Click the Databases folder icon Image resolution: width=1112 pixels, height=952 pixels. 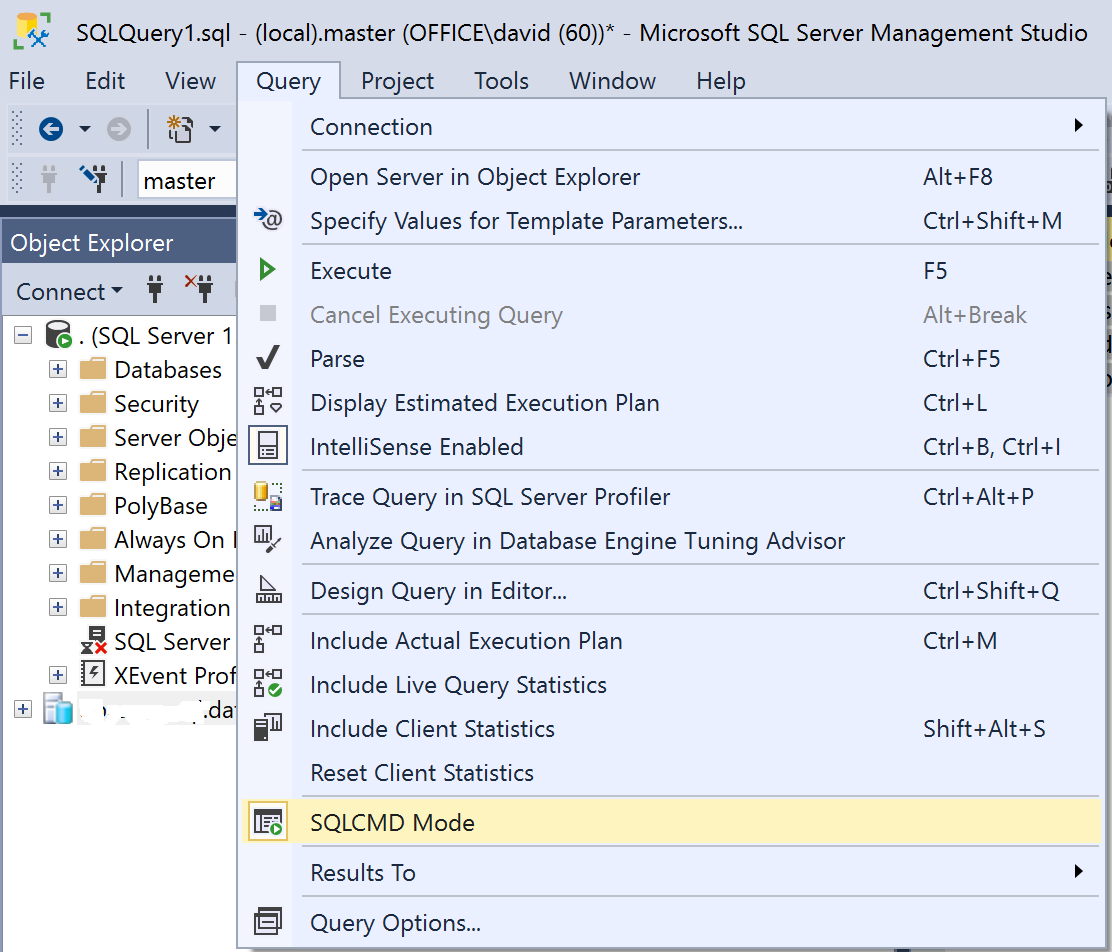(x=92, y=369)
